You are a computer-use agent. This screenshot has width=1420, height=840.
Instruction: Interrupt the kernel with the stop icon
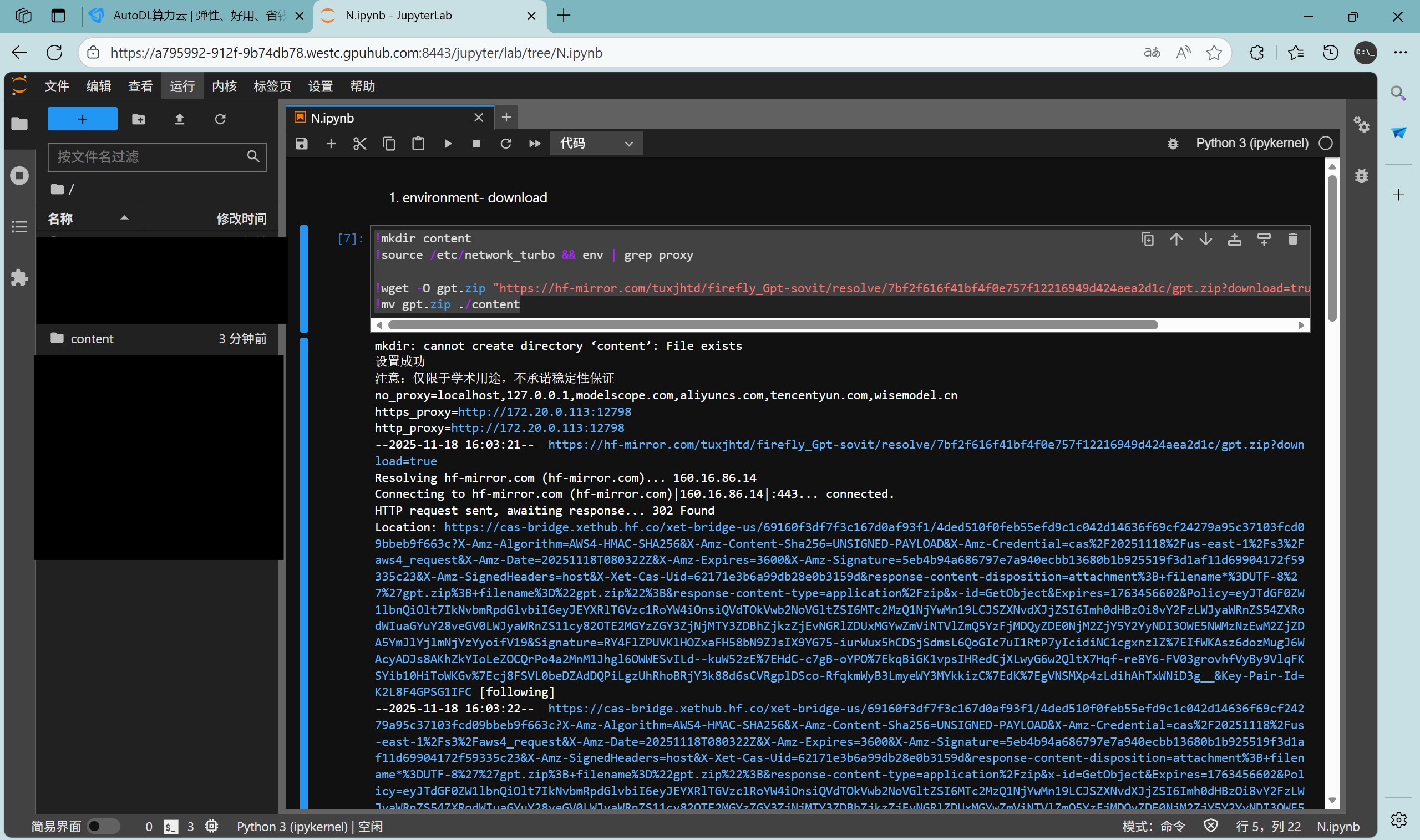coord(476,144)
